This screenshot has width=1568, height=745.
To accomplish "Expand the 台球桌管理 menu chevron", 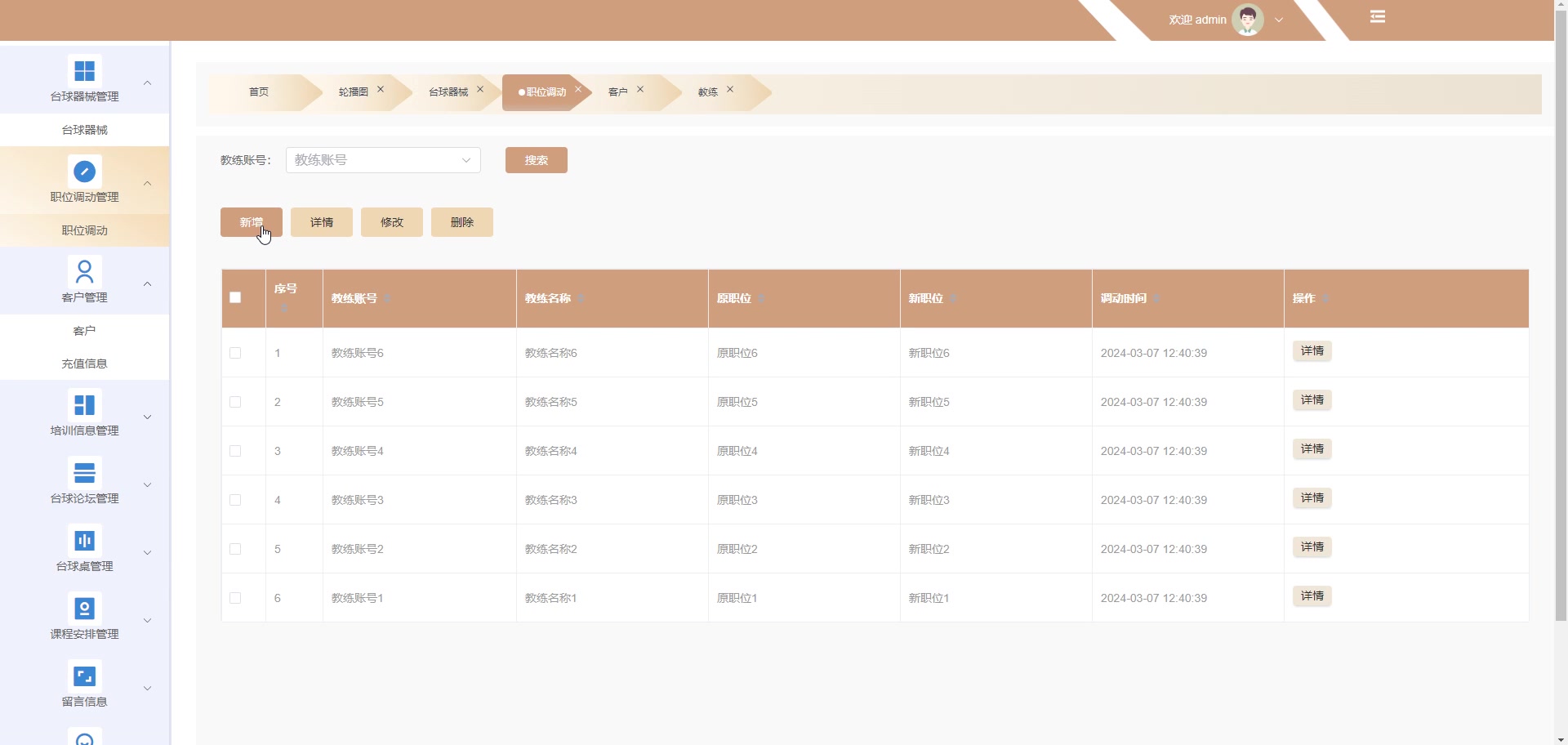I will coord(148,552).
